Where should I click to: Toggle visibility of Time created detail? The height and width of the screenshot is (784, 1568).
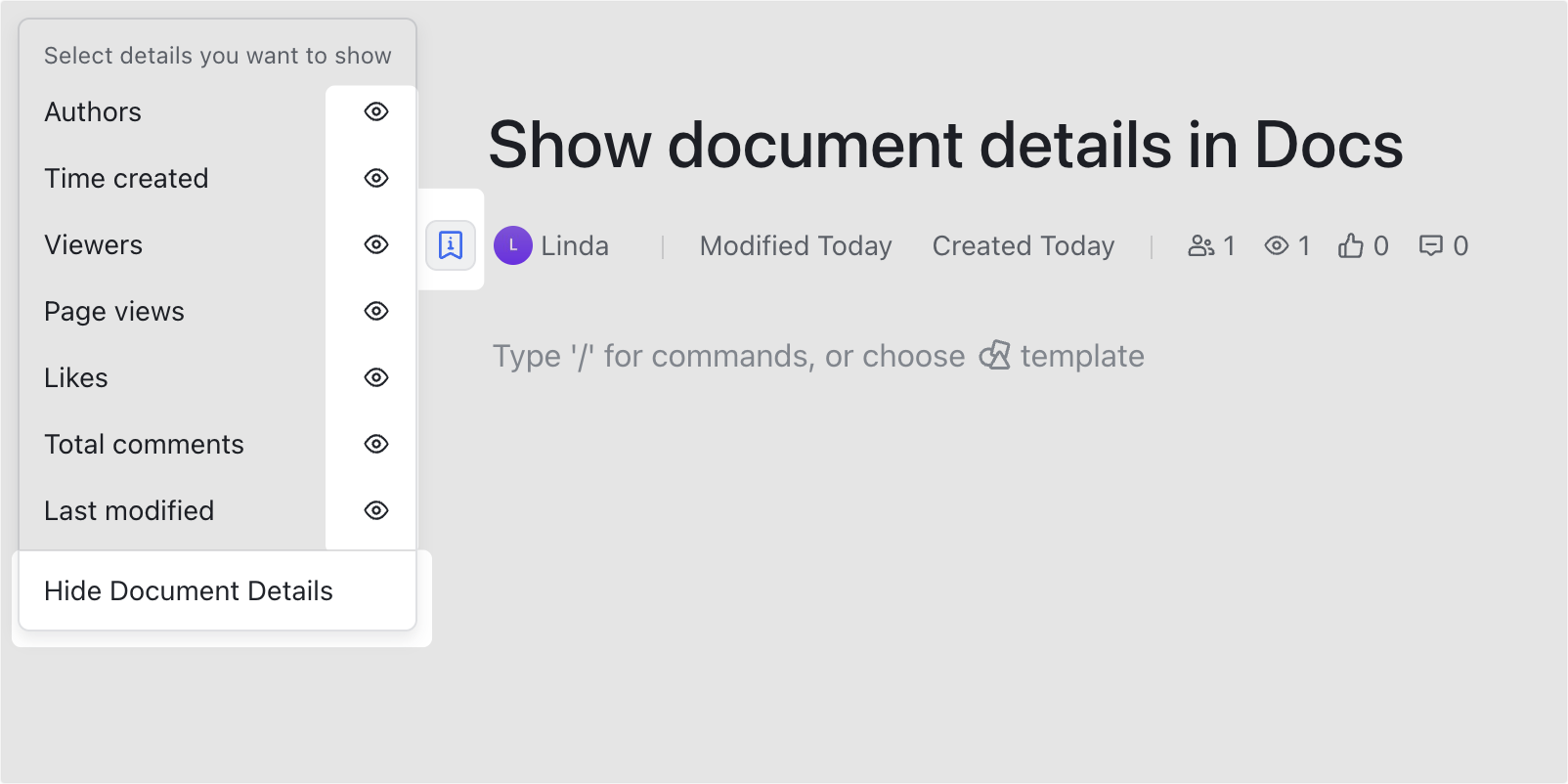(x=376, y=178)
